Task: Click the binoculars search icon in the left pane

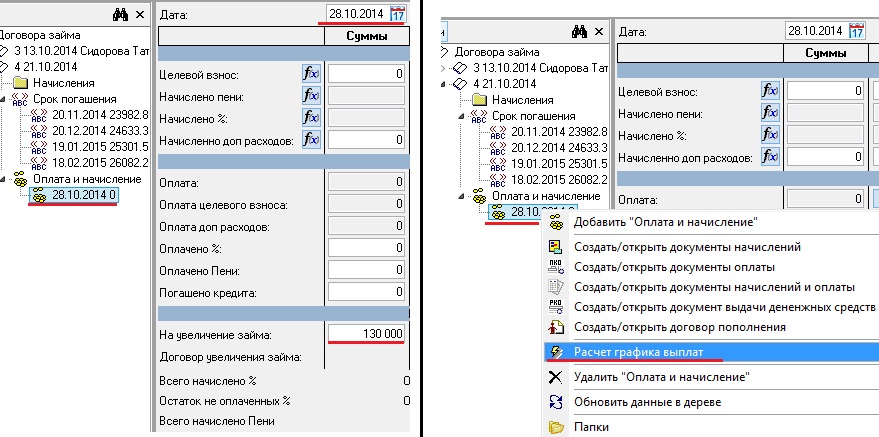Action: coord(119,14)
